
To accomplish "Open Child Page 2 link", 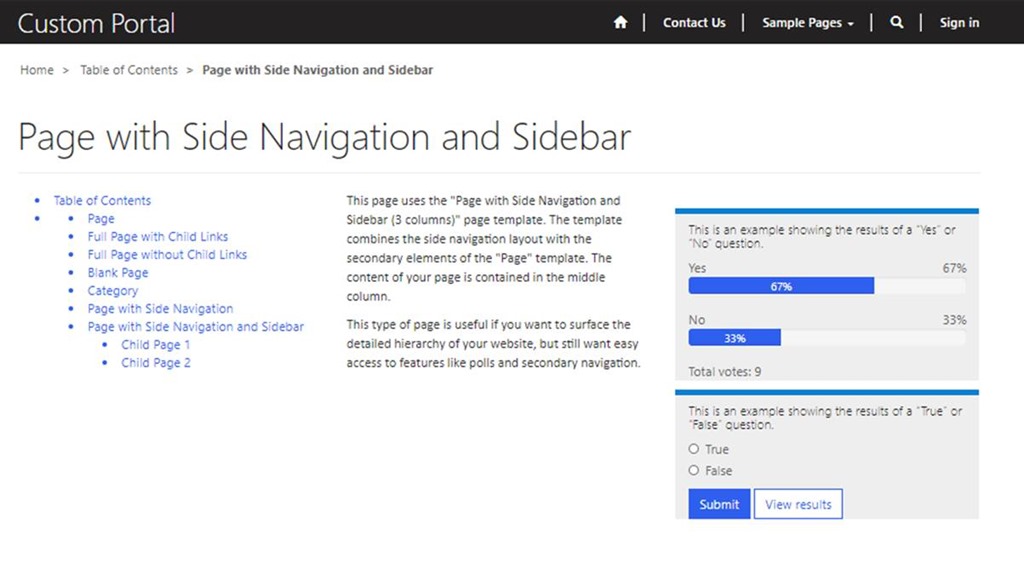I will click(x=155, y=363).
